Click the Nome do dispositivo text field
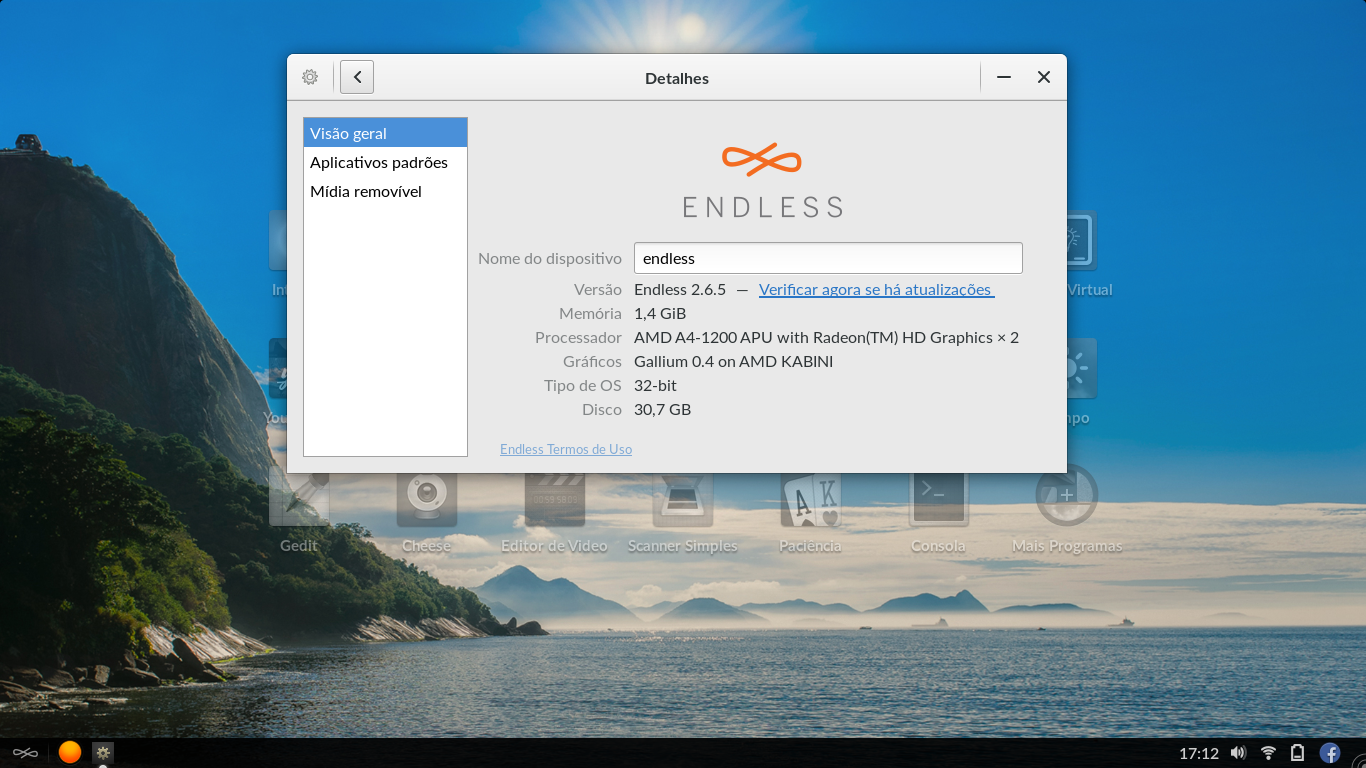Screen dimensions: 1366x768 (828, 258)
